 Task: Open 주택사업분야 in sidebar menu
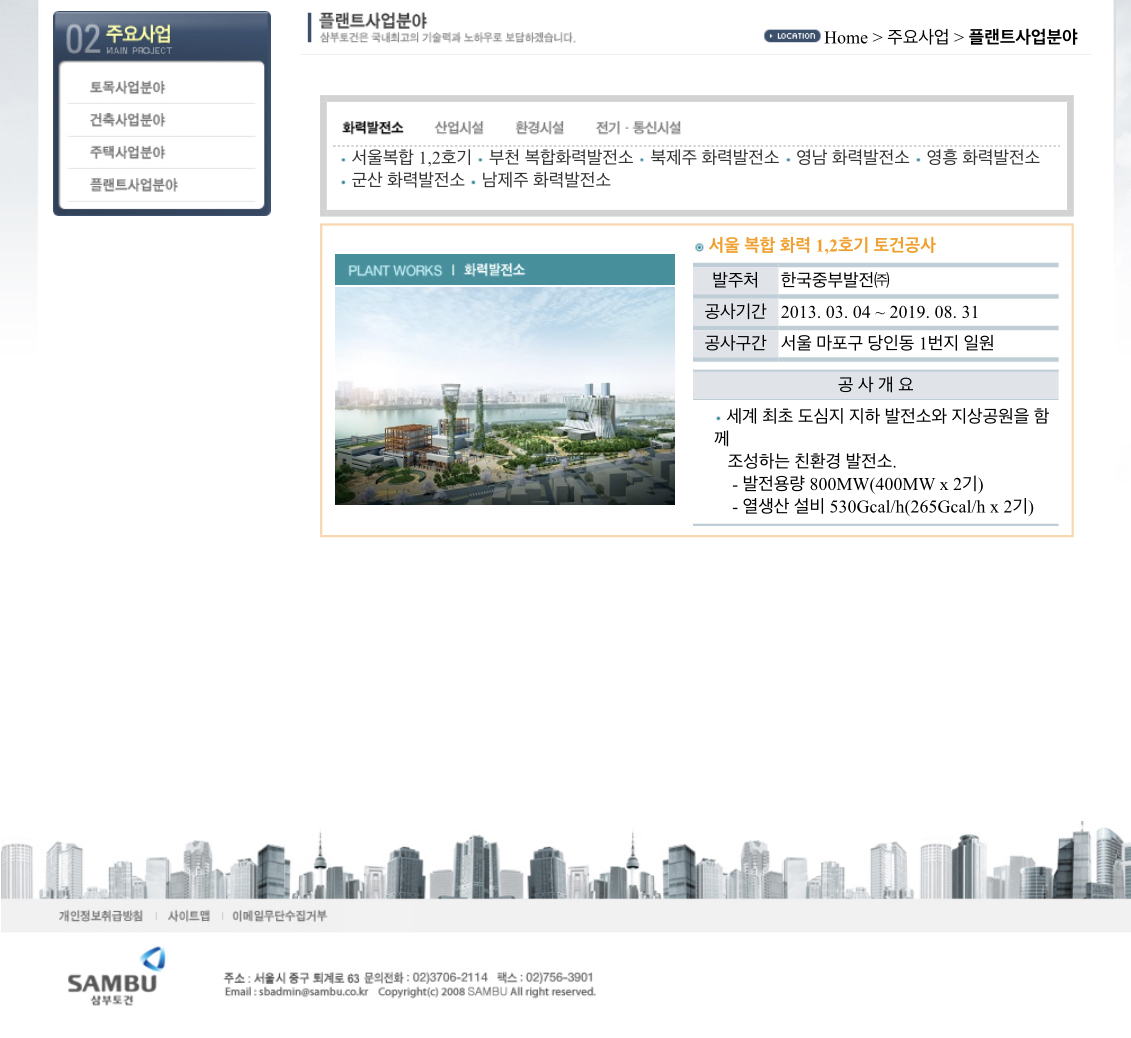[127, 152]
